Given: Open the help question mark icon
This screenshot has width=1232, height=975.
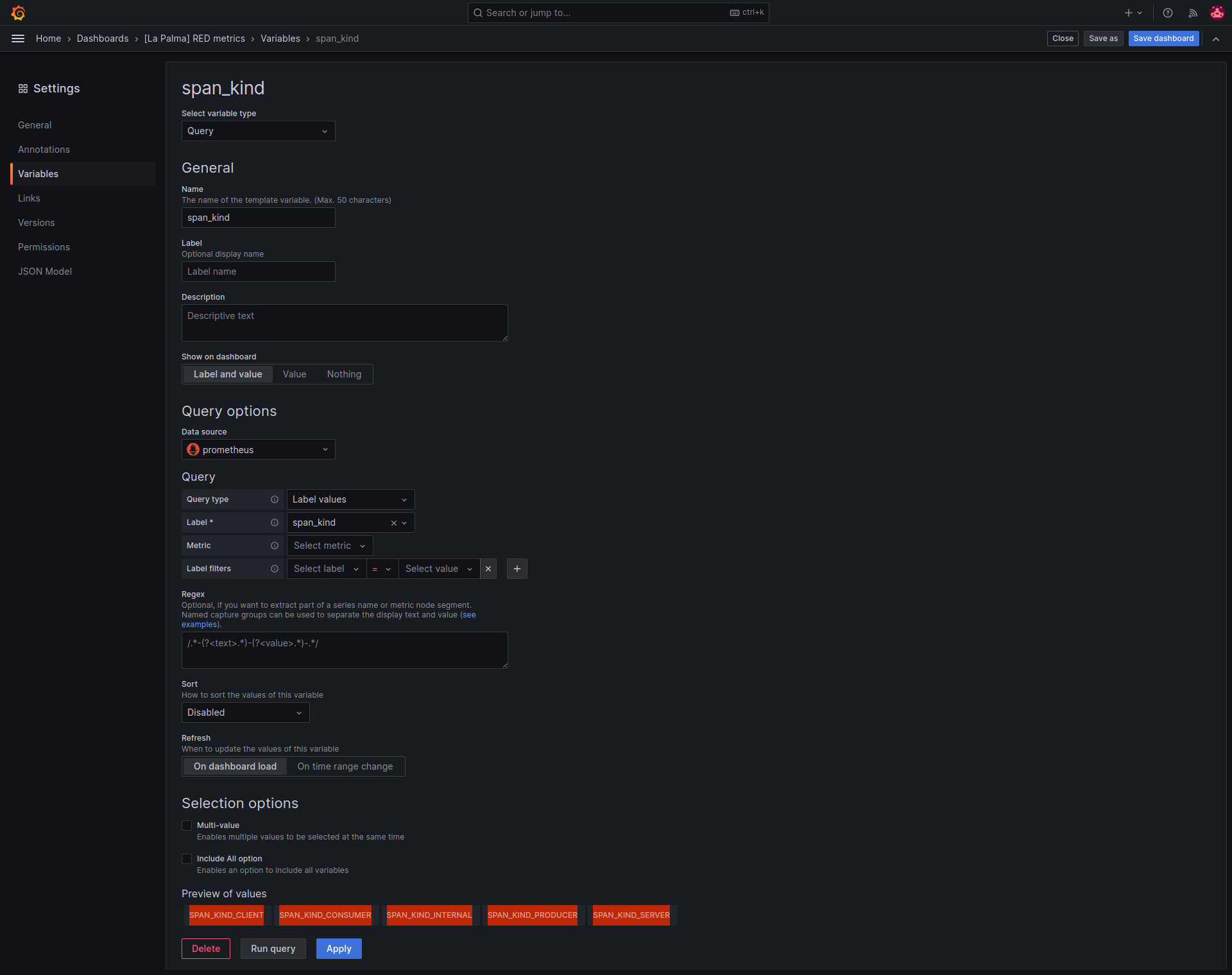Looking at the screenshot, I should click(1168, 13).
